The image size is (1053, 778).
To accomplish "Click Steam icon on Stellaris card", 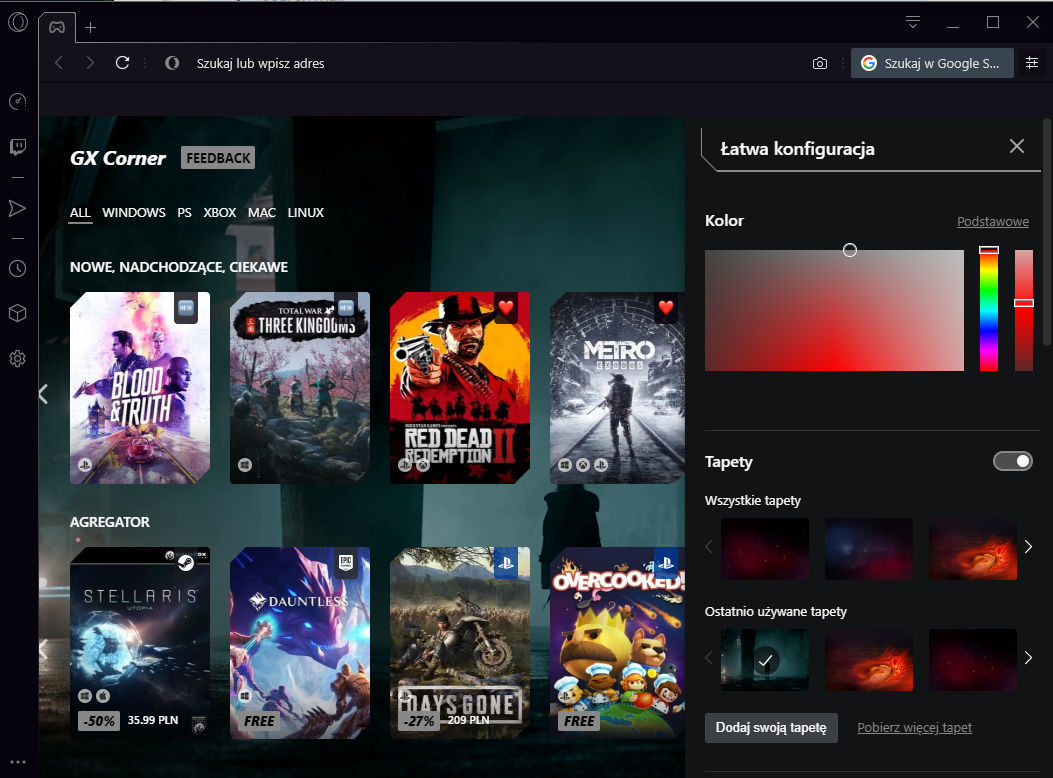I will tap(185, 563).
